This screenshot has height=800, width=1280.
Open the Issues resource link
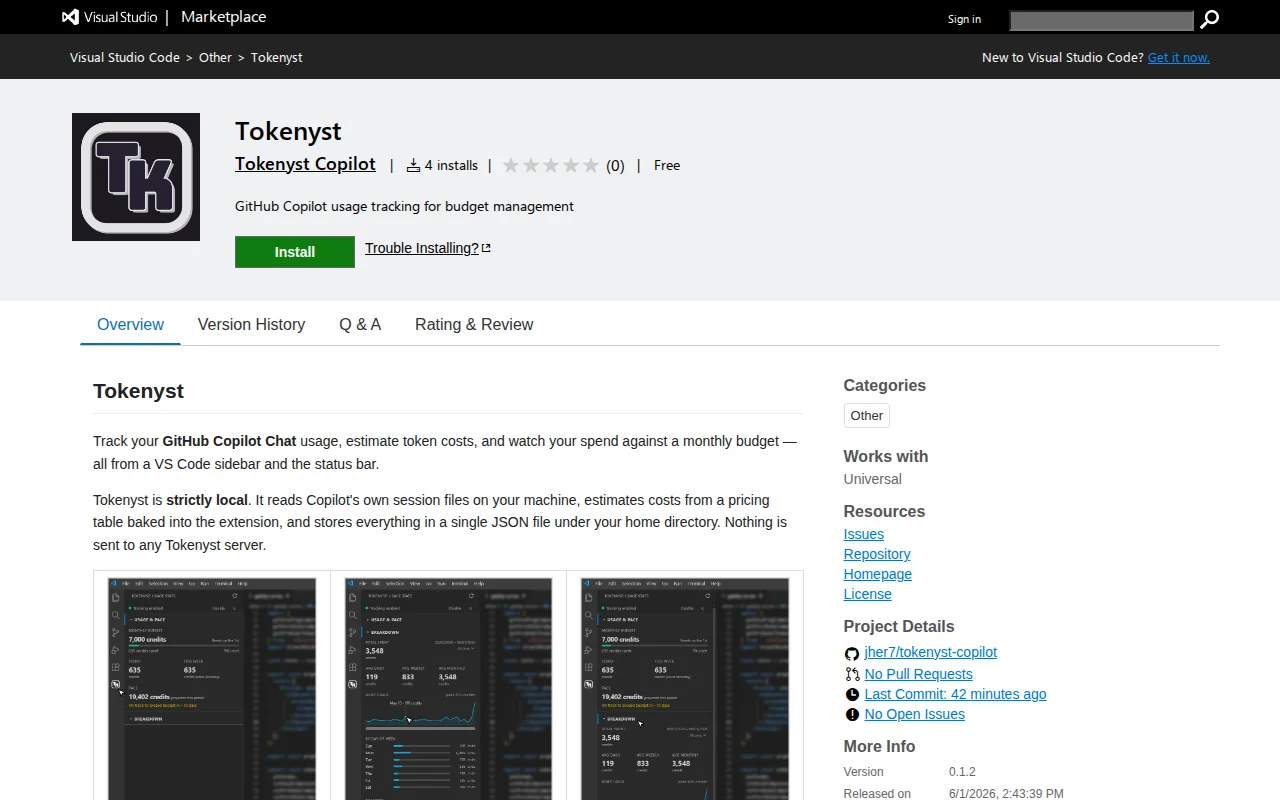(864, 534)
